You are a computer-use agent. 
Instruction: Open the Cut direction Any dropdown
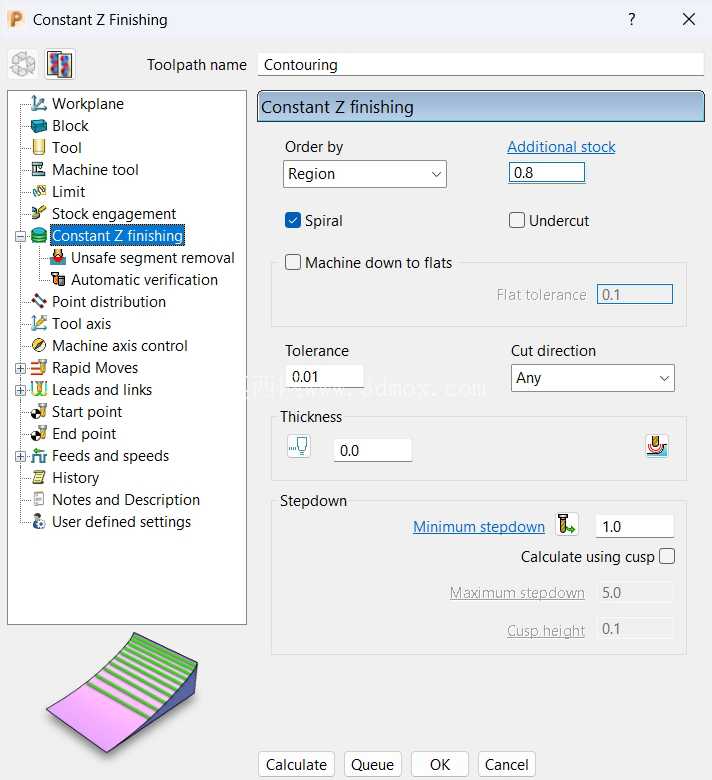pyautogui.click(x=593, y=378)
